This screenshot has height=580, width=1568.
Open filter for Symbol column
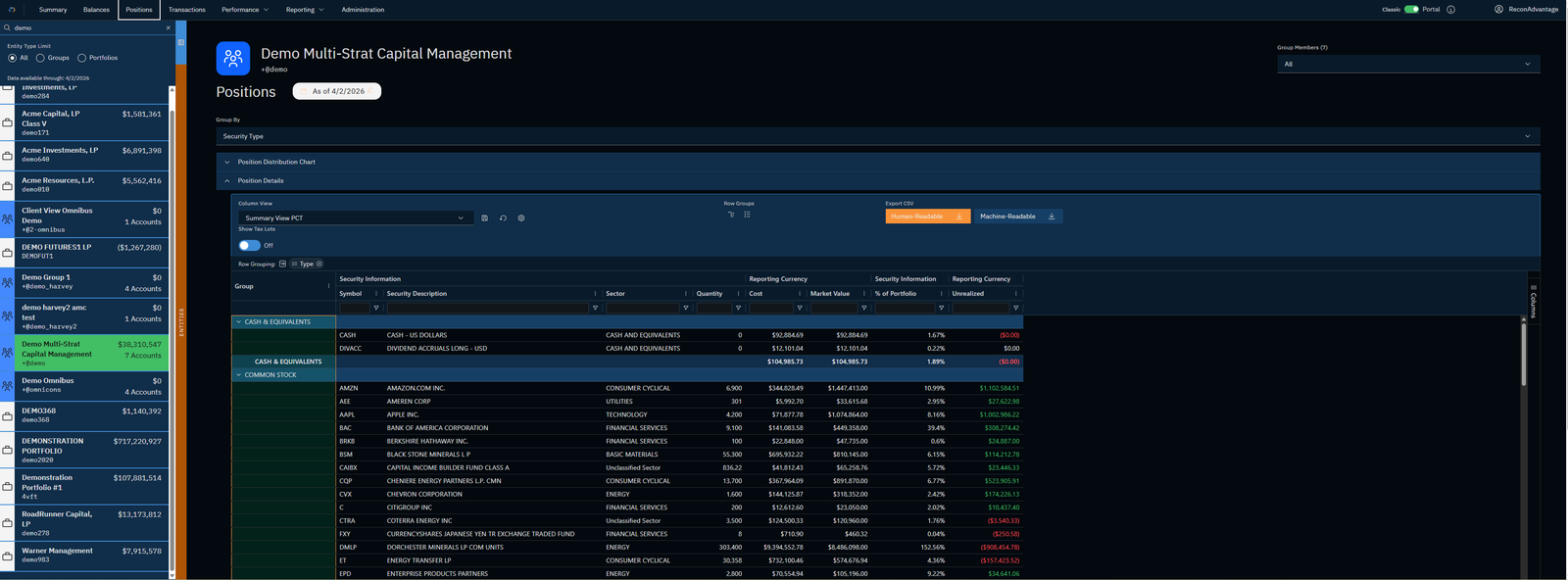(x=376, y=308)
